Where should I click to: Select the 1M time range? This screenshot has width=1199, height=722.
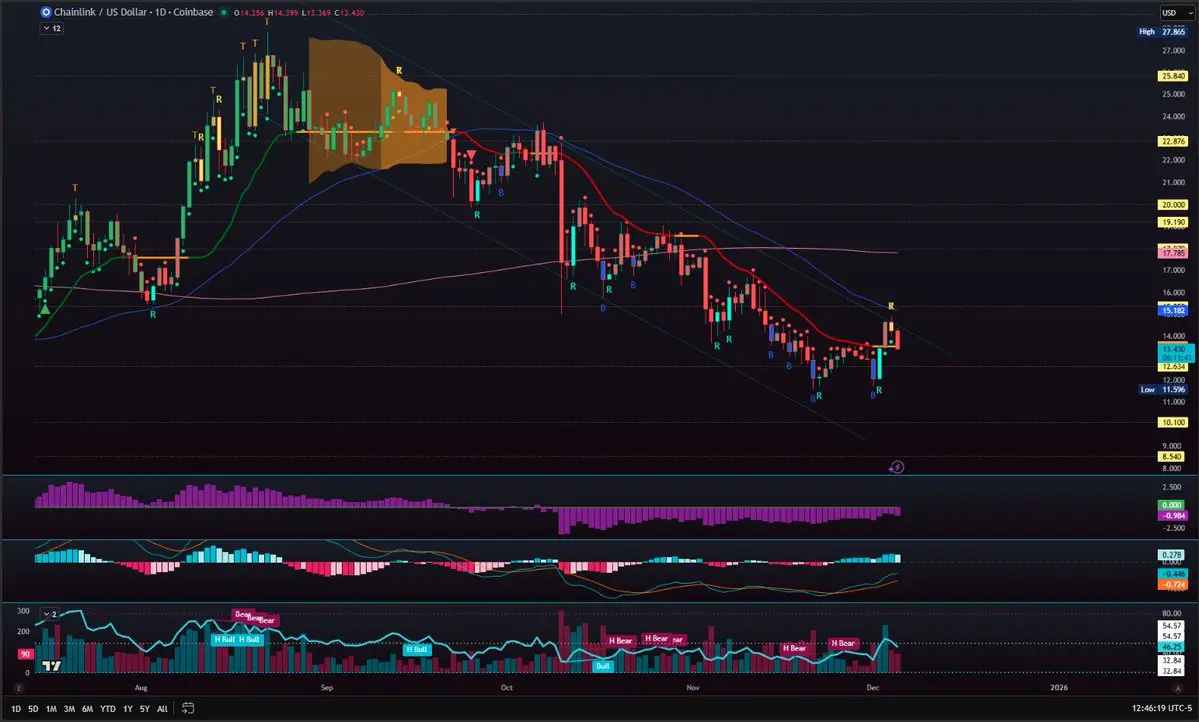pos(51,709)
